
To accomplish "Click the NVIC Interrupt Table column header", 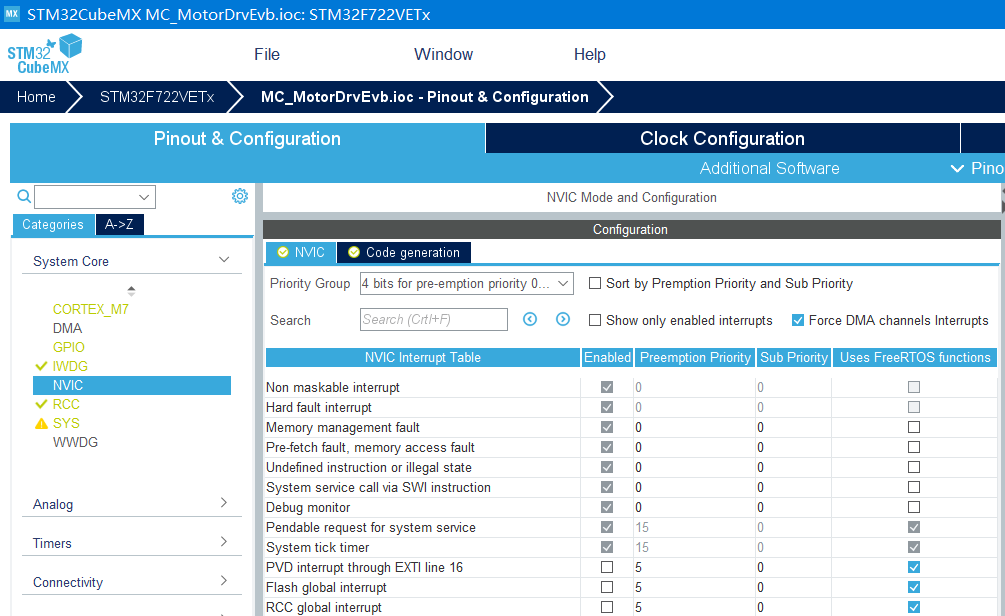I will tap(422, 358).
